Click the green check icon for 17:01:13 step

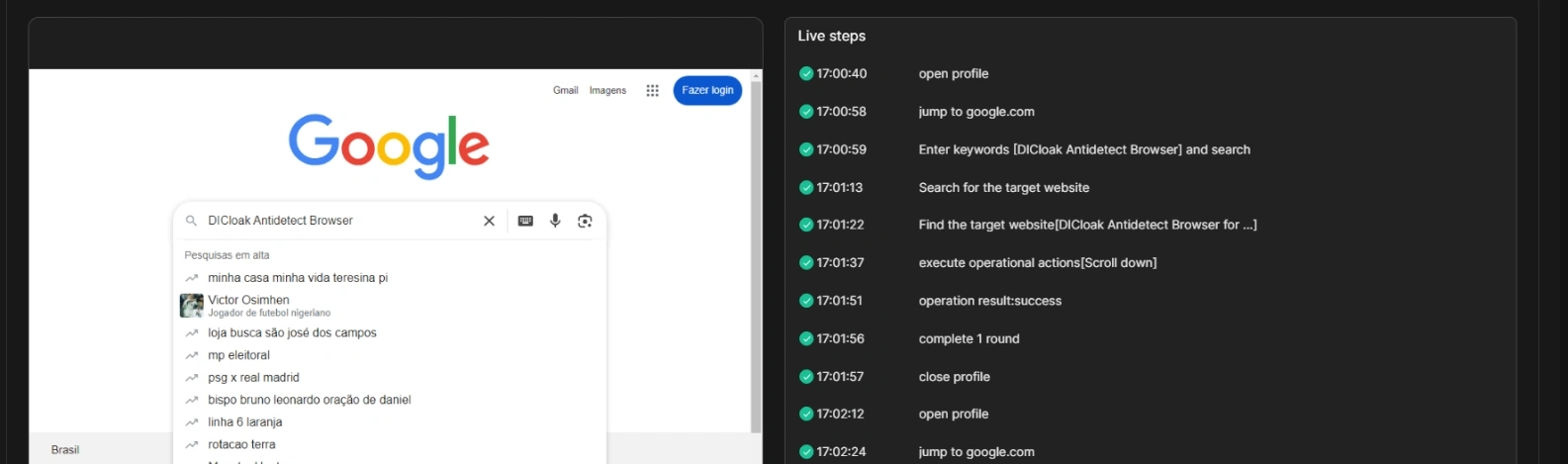pos(806,187)
